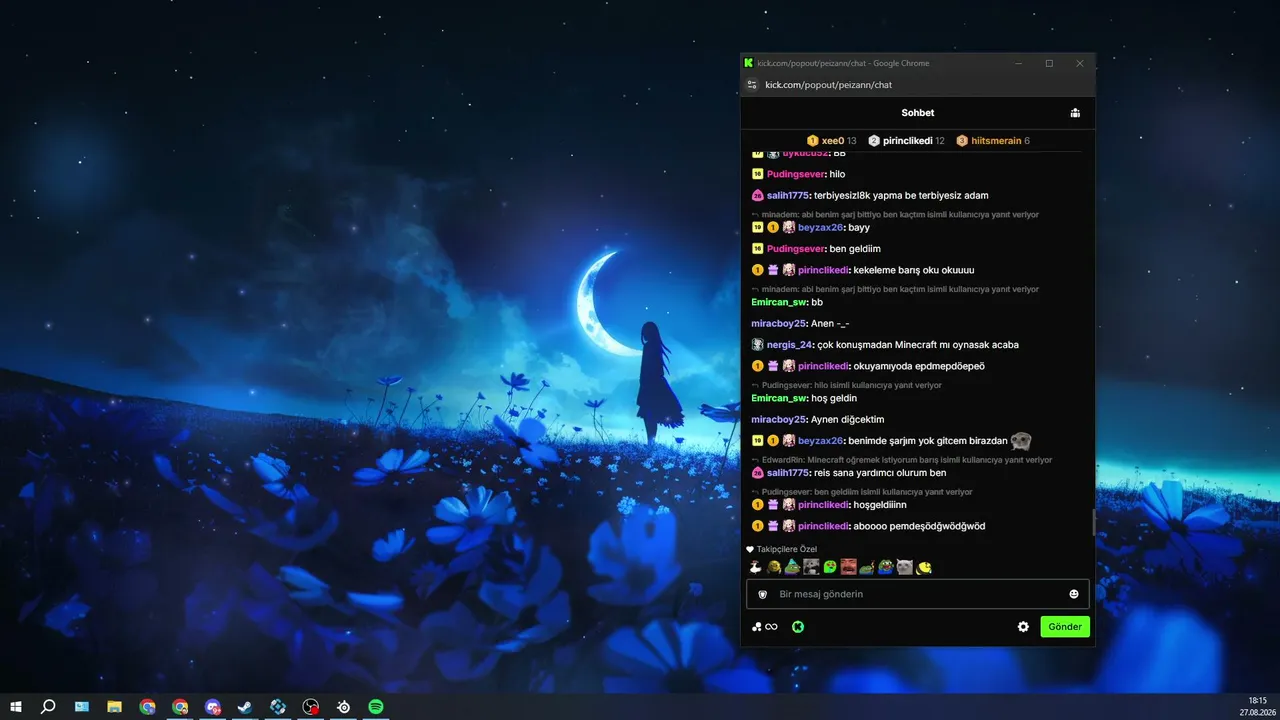Image resolution: width=1280 pixels, height=720 pixels.
Task: Open the emoji picker in message box
Action: click(x=1074, y=594)
